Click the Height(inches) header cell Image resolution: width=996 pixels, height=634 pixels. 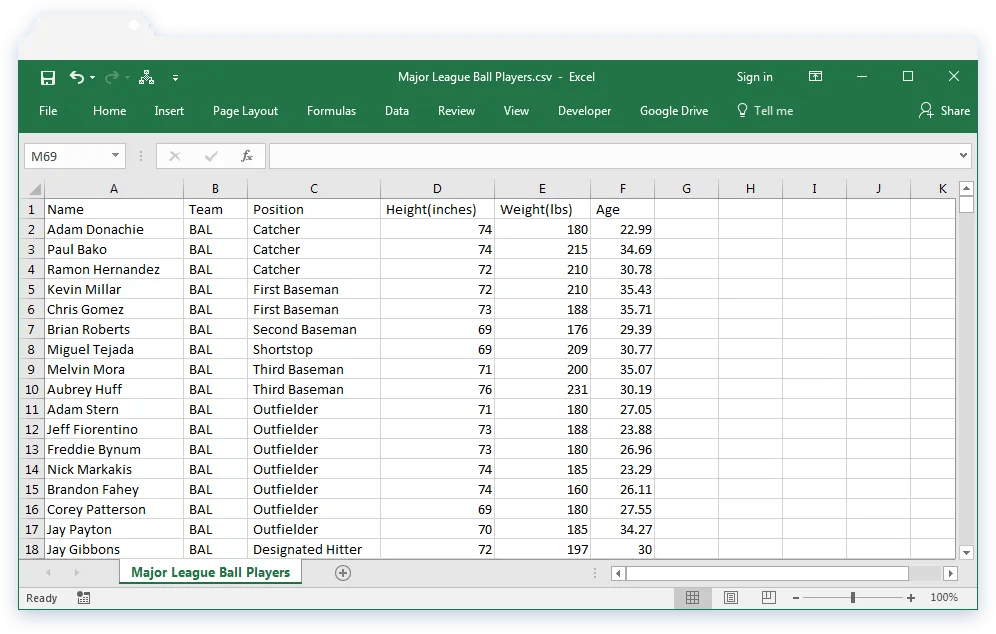[x=437, y=210]
